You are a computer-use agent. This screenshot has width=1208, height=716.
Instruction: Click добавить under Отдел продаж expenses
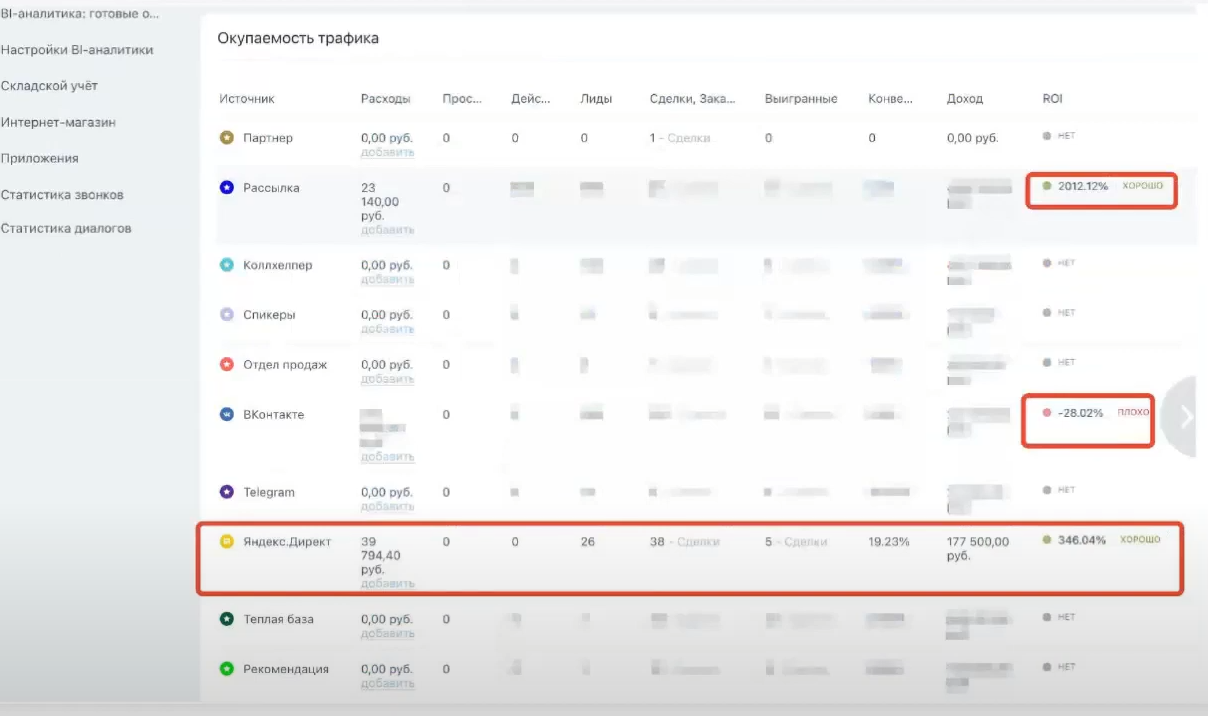(x=387, y=379)
